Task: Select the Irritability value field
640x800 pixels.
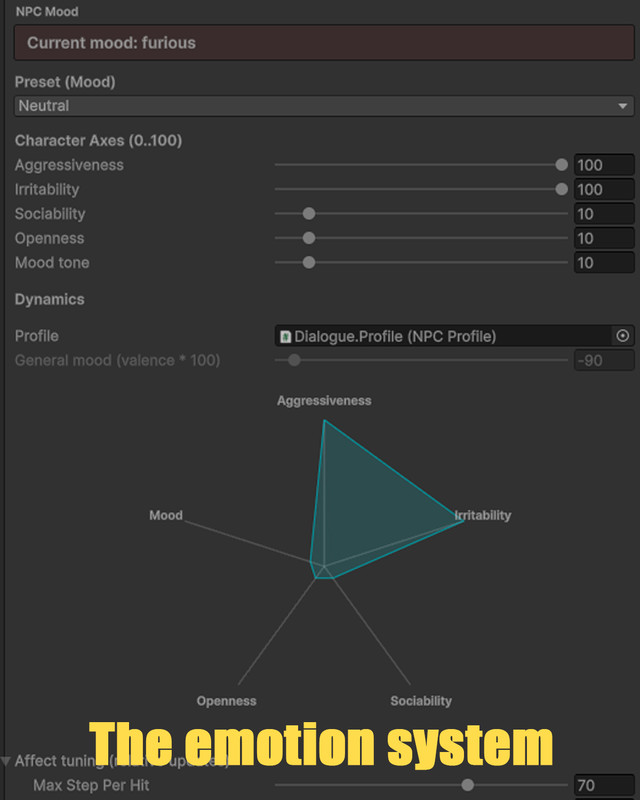Action: coord(603,189)
